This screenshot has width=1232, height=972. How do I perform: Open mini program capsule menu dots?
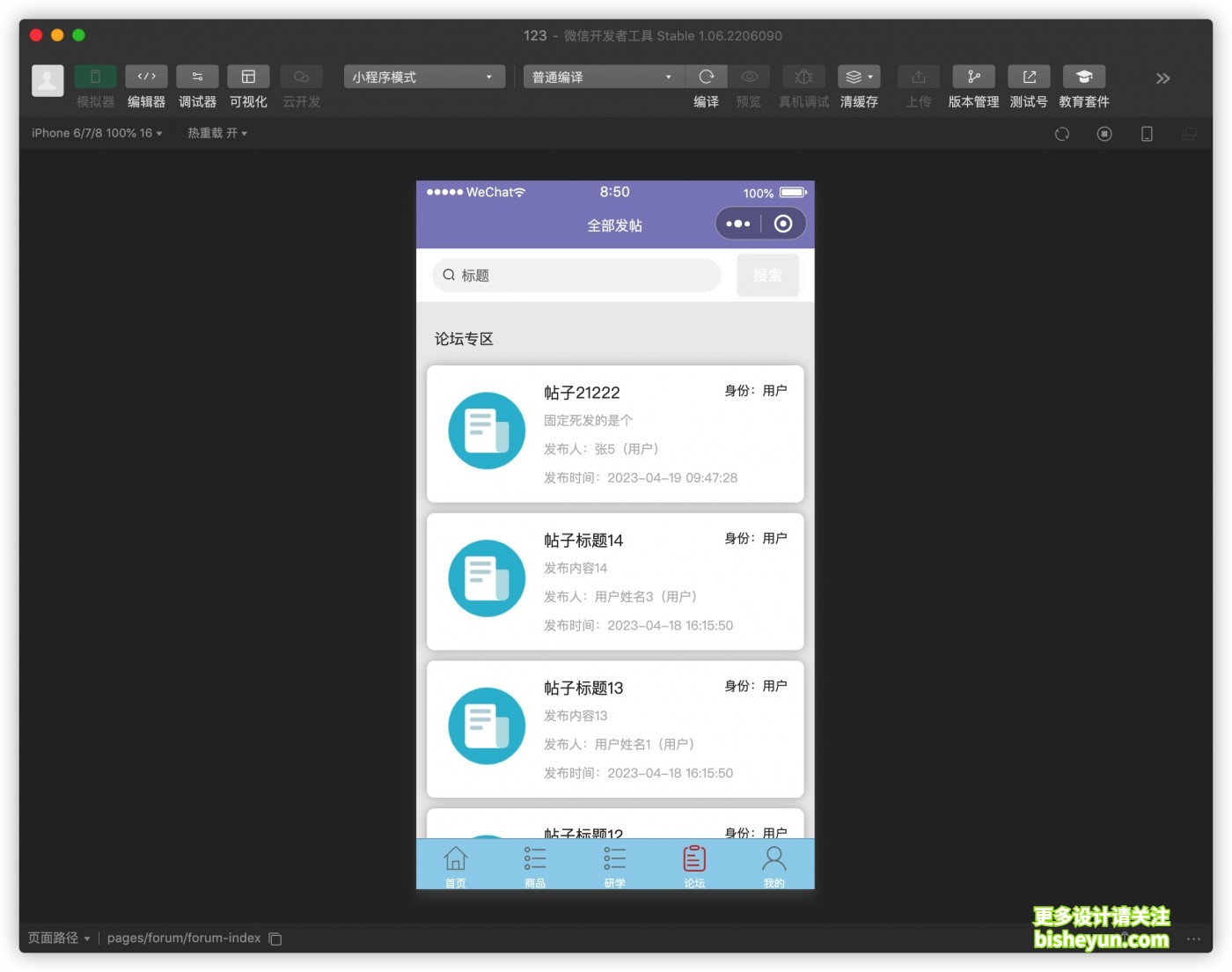(x=738, y=224)
